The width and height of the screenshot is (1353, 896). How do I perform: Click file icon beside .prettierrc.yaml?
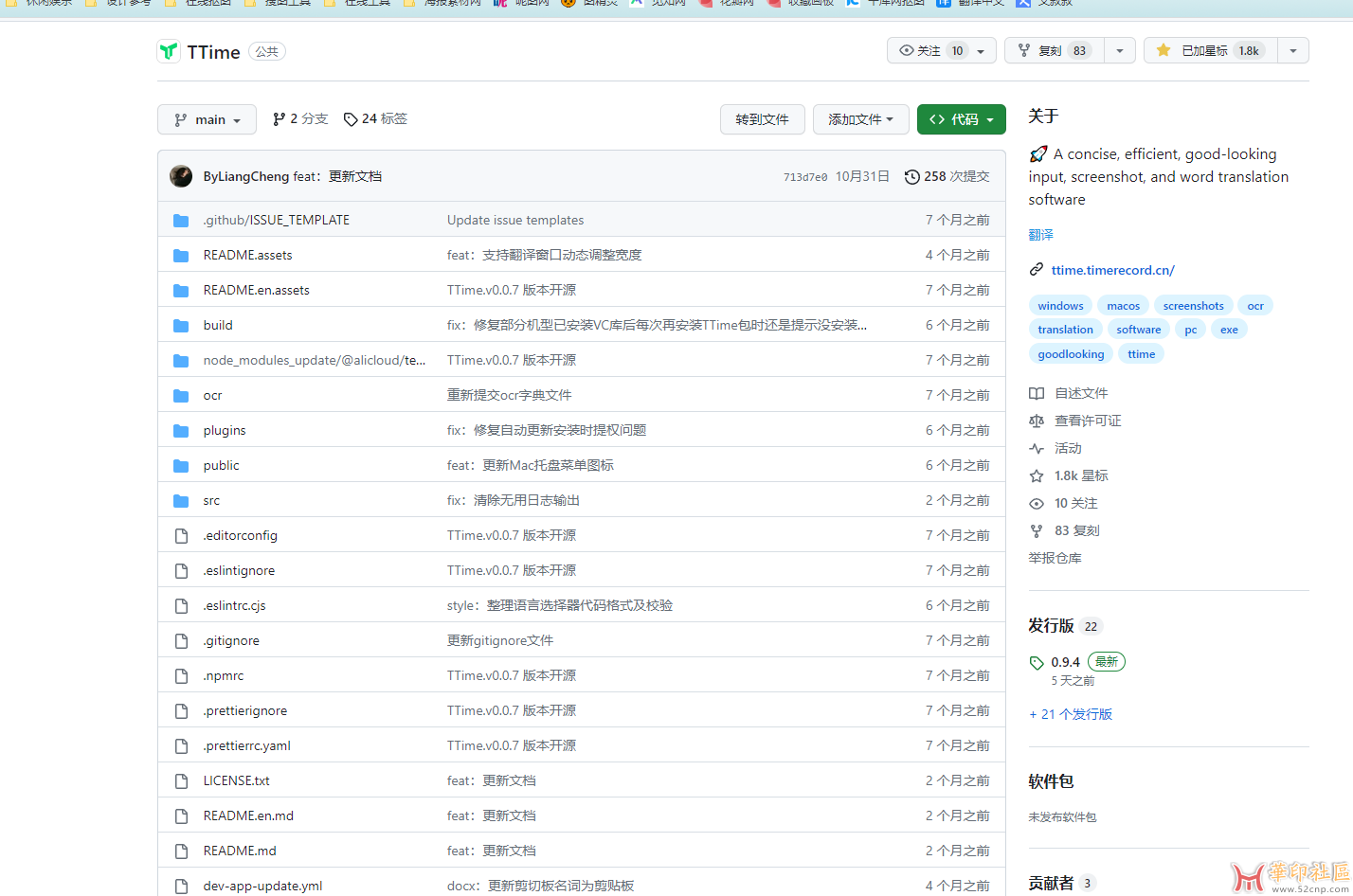(181, 746)
